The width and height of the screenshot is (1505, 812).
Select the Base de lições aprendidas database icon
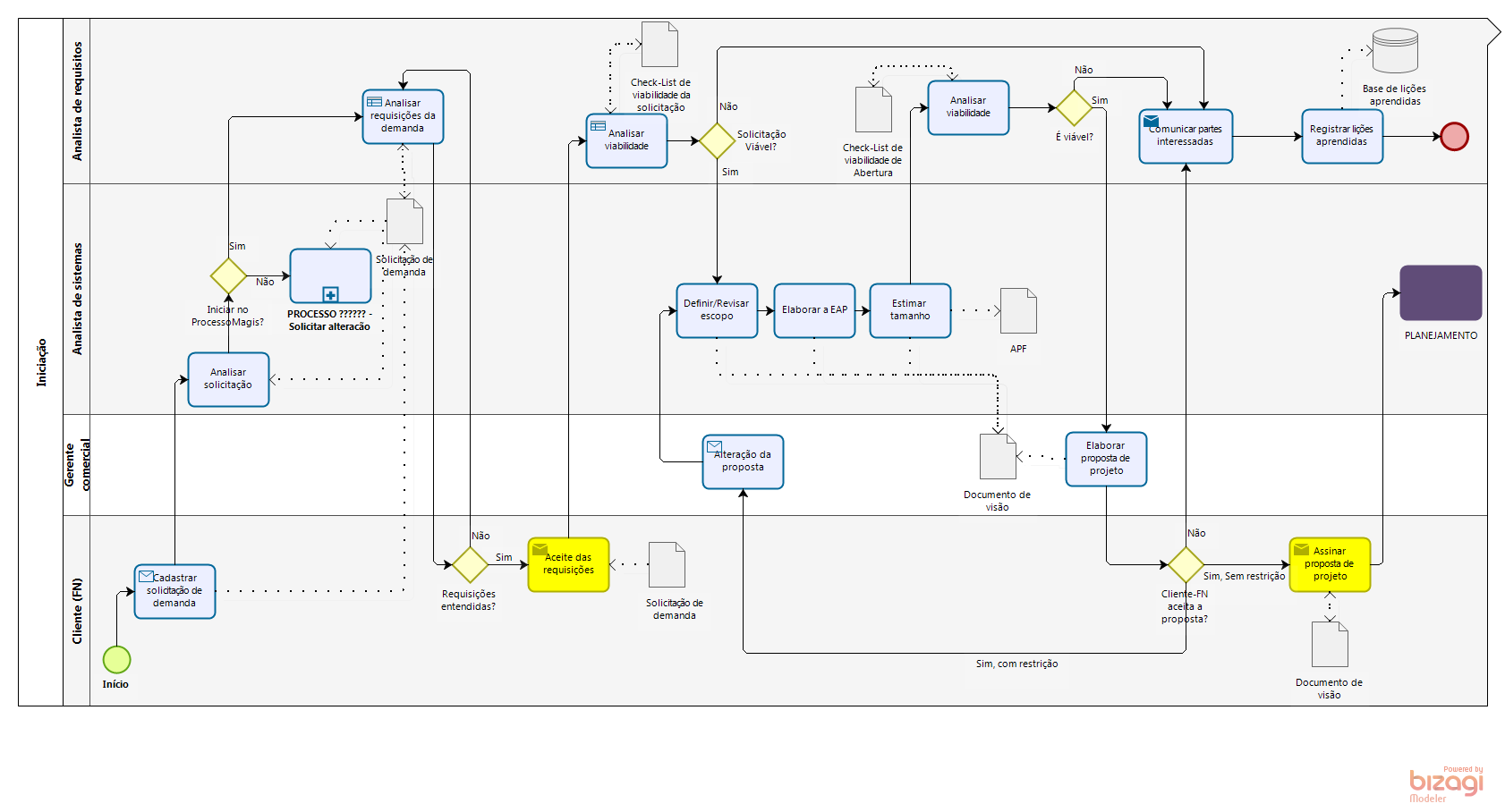pos(1395,51)
